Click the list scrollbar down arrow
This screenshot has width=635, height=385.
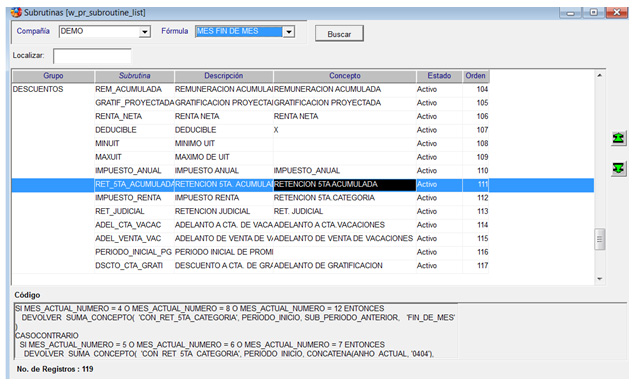599,279
